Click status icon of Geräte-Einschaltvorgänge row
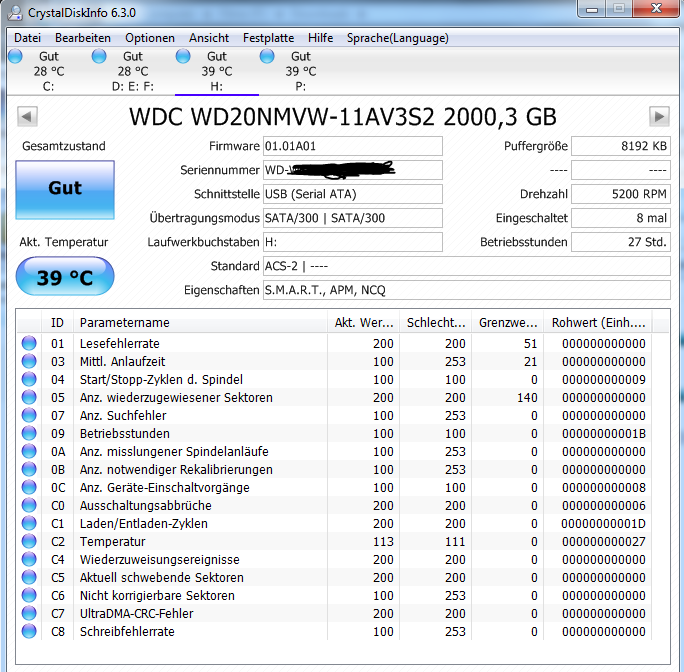This screenshot has height=672, width=684. pos(29,487)
